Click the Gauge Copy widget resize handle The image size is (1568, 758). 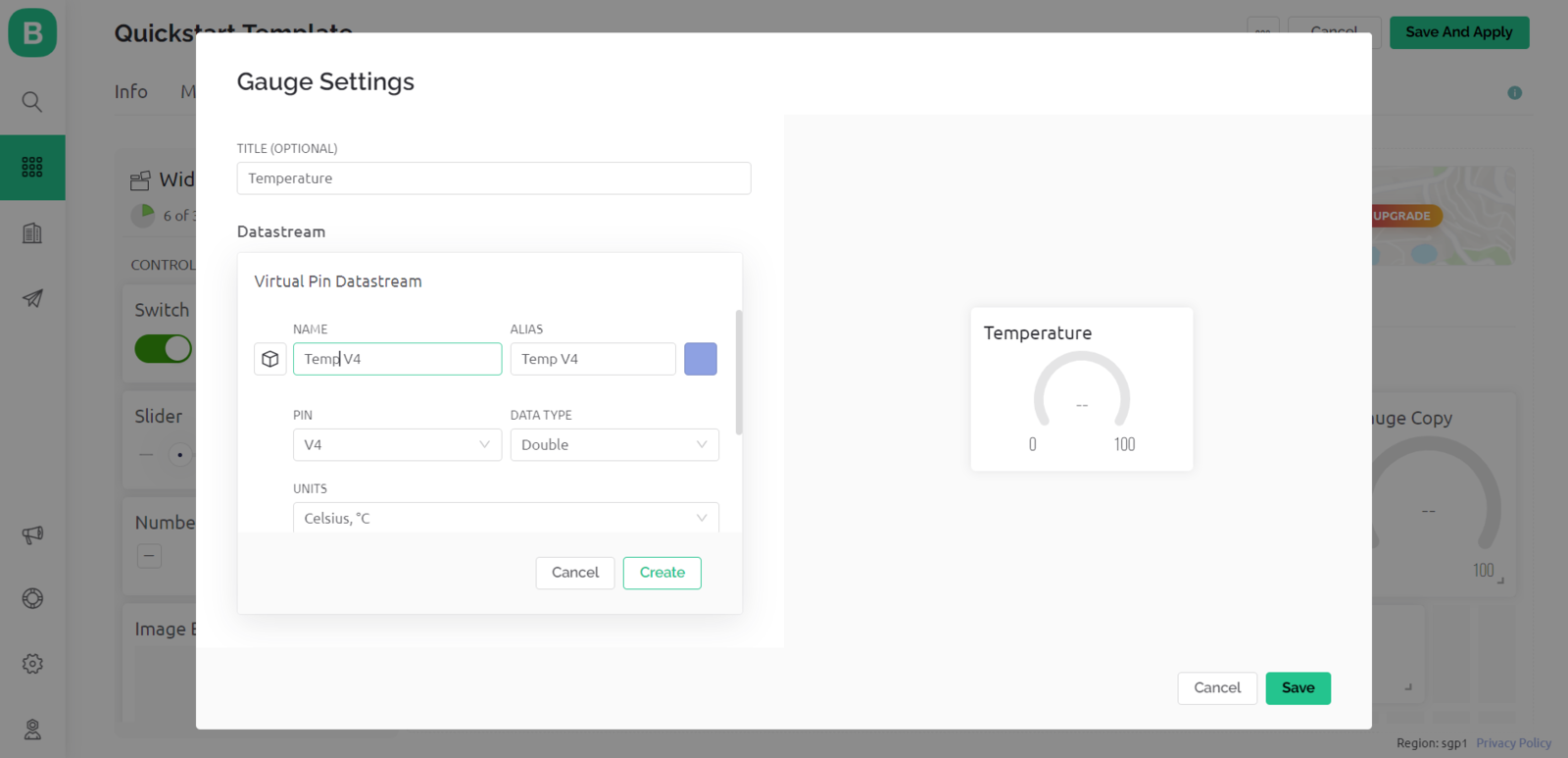click(x=1500, y=581)
